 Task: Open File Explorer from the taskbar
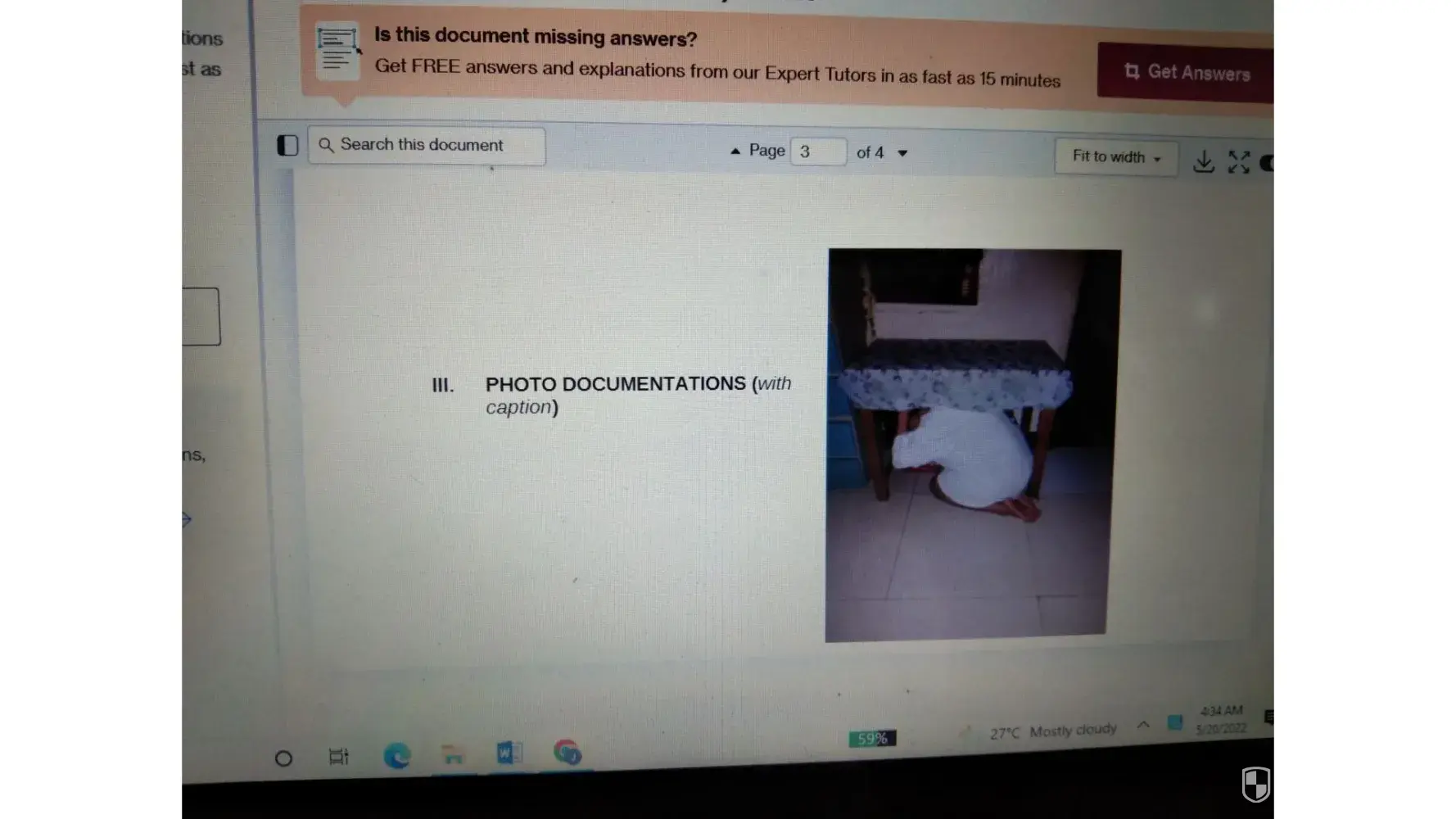coord(453,753)
